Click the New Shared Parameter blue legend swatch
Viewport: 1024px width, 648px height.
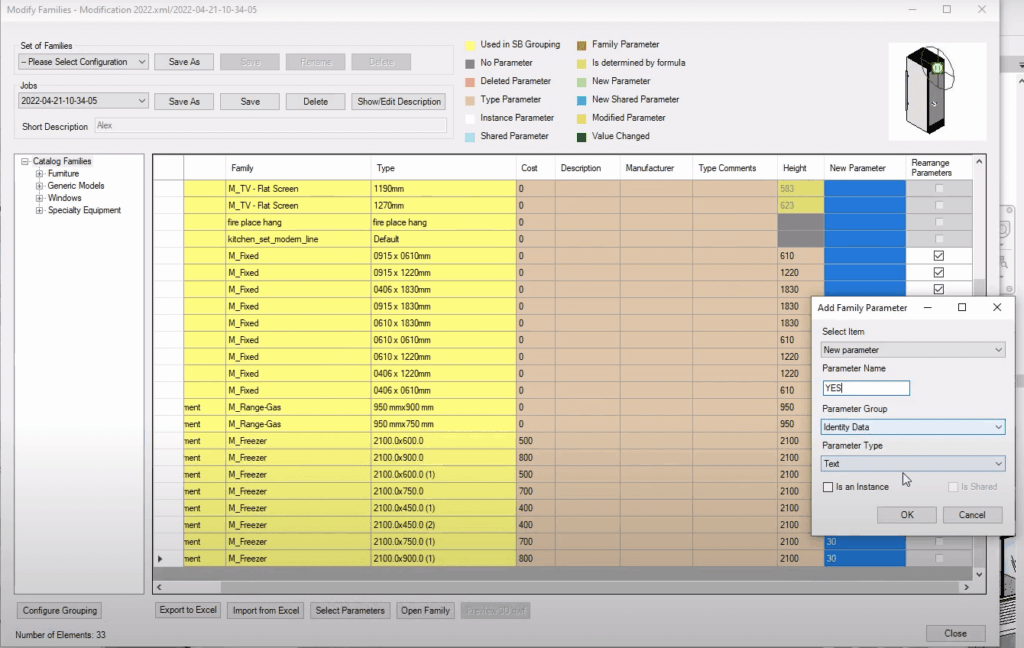click(581, 100)
